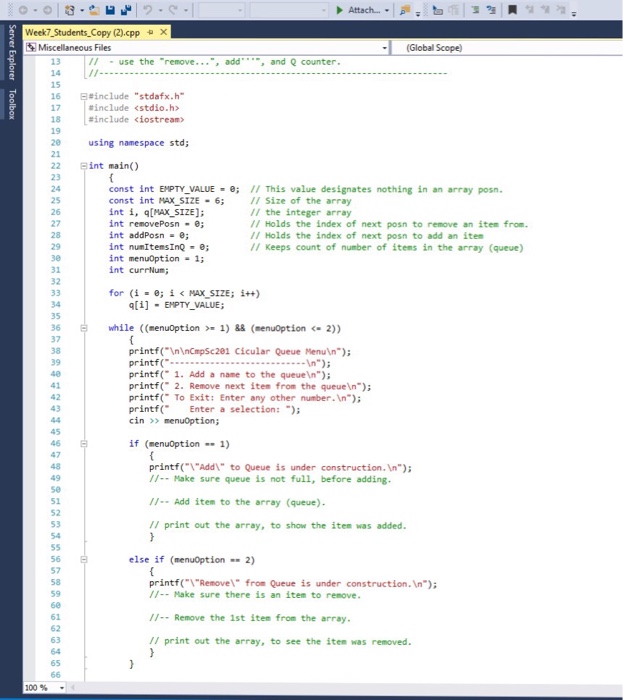Collapse the int main() block at line 22
This screenshot has width=623, height=700.
[x=83, y=166]
